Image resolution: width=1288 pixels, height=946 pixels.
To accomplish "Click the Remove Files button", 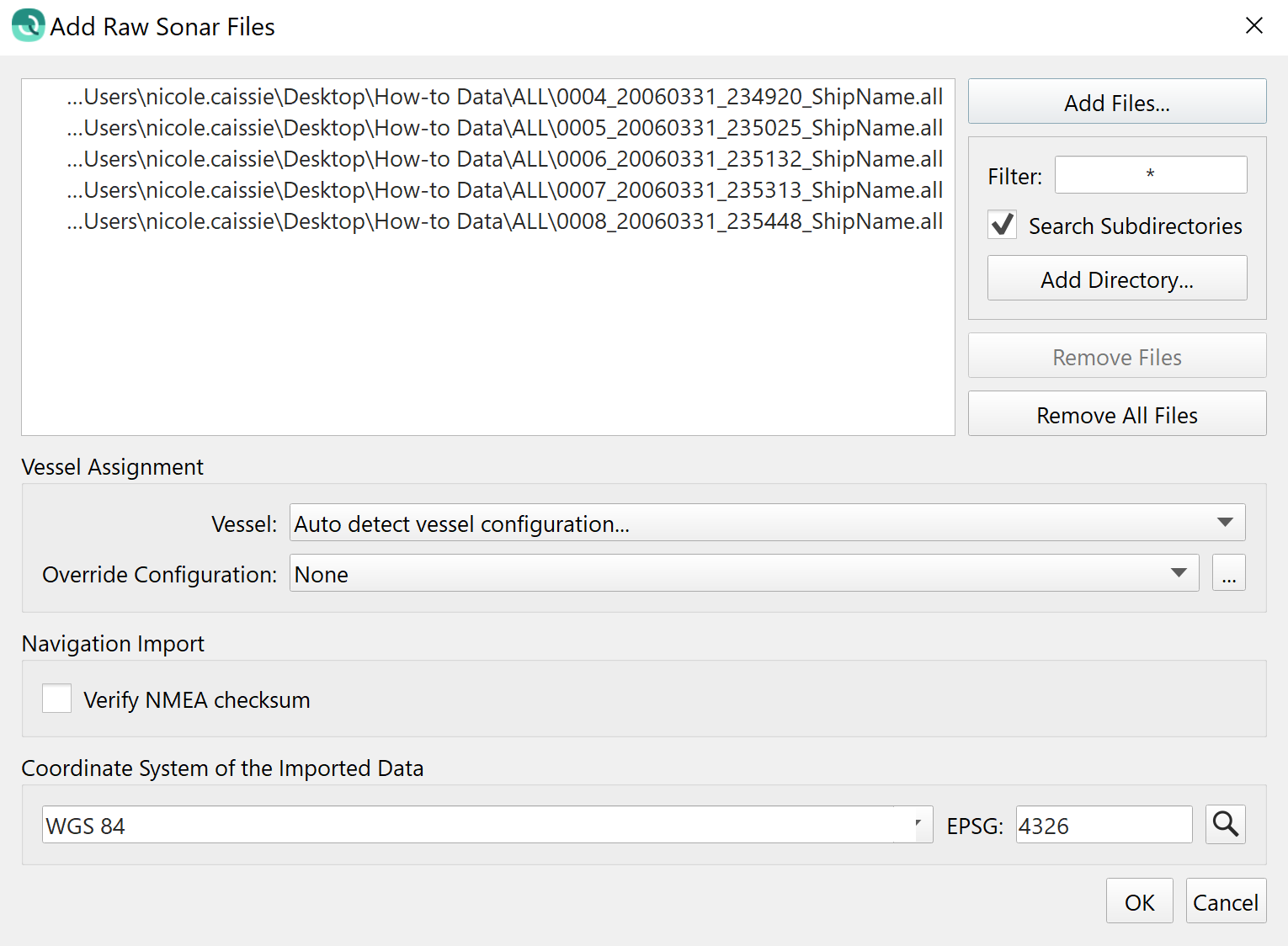I will (x=1116, y=356).
